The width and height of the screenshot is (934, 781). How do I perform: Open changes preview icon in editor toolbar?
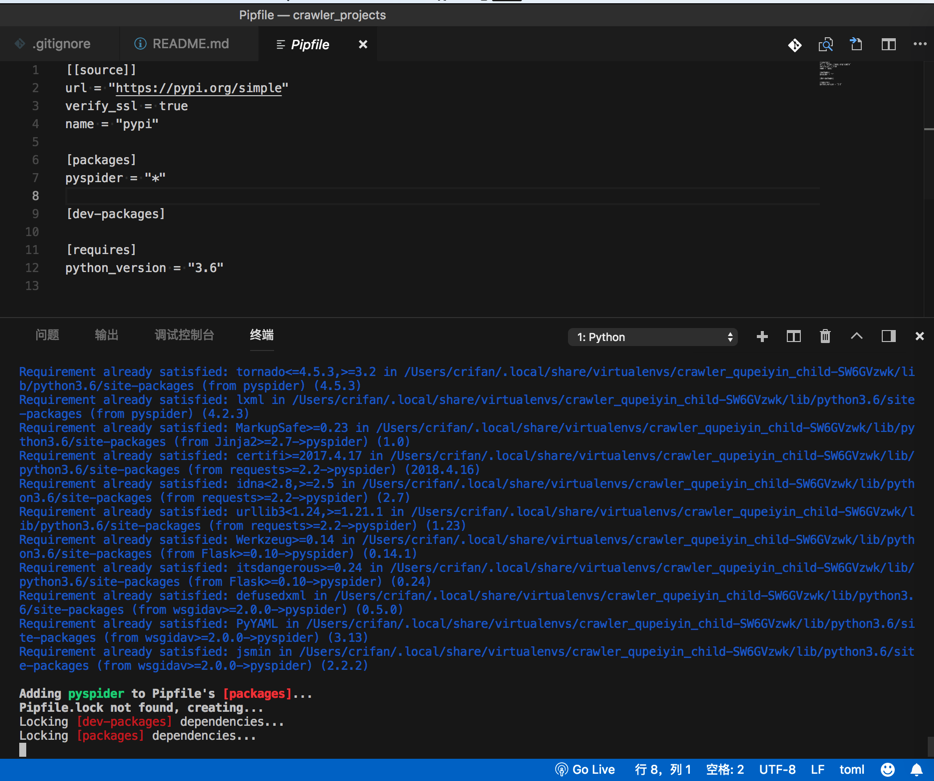(x=826, y=45)
